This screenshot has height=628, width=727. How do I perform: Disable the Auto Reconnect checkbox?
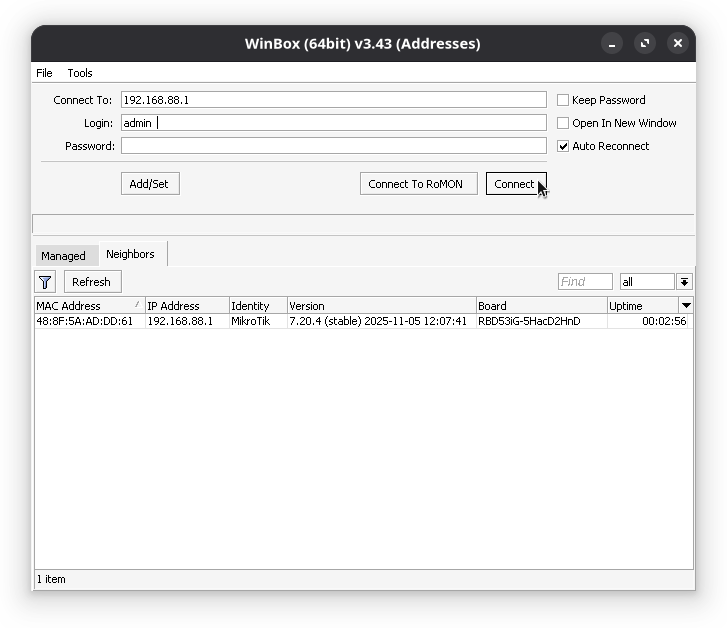(563, 146)
